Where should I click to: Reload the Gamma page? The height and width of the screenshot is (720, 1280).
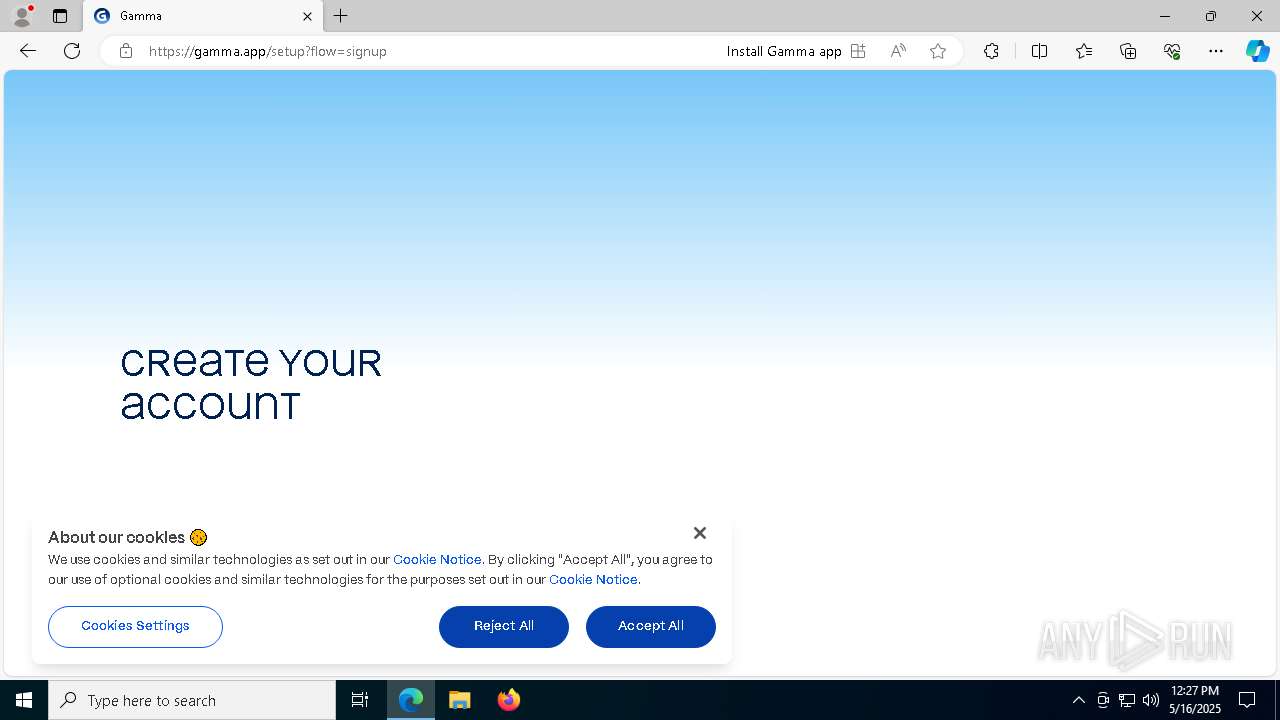(x=72, y=51)
